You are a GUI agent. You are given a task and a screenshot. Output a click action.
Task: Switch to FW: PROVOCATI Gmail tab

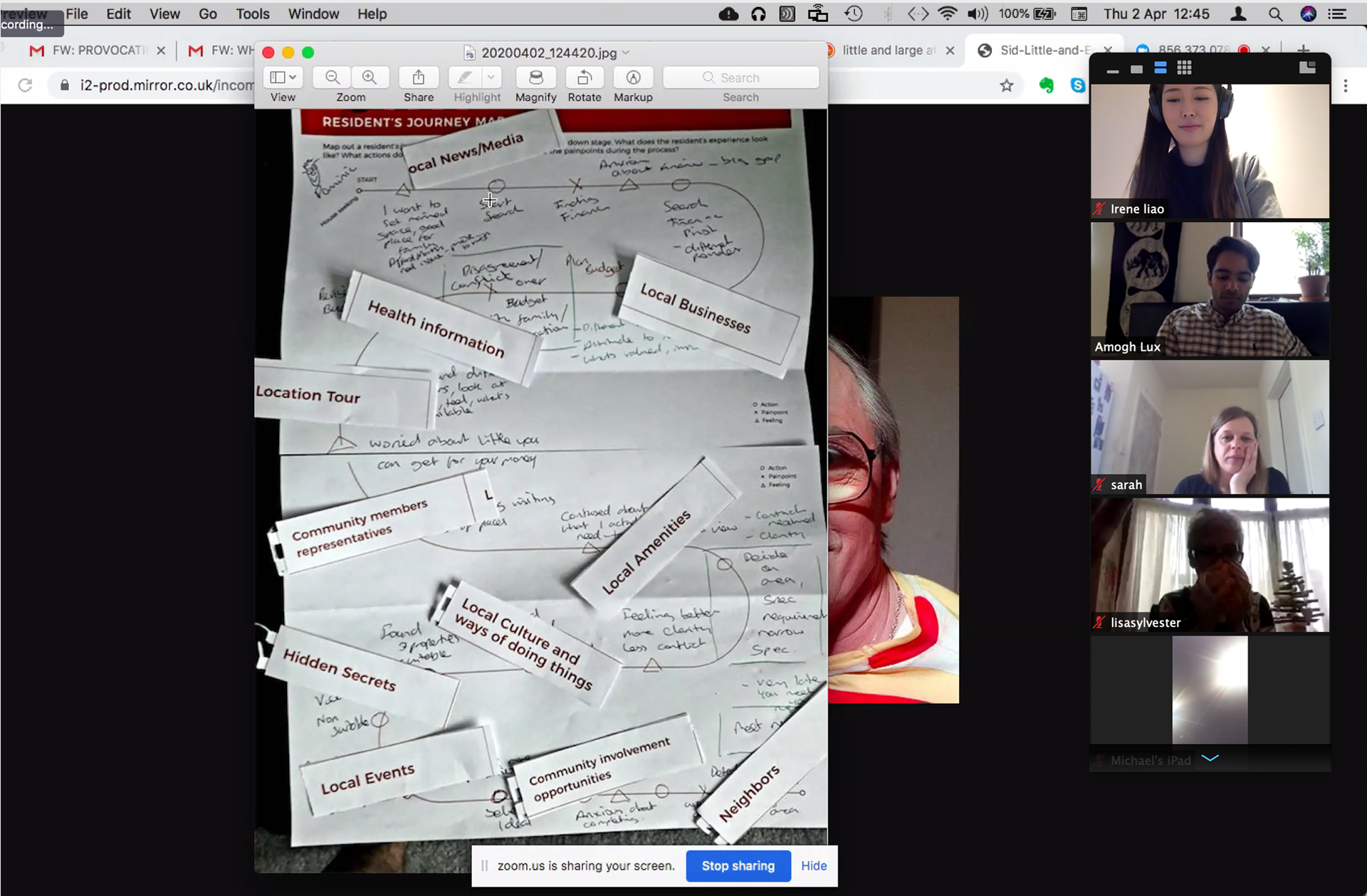pos(89,51)
